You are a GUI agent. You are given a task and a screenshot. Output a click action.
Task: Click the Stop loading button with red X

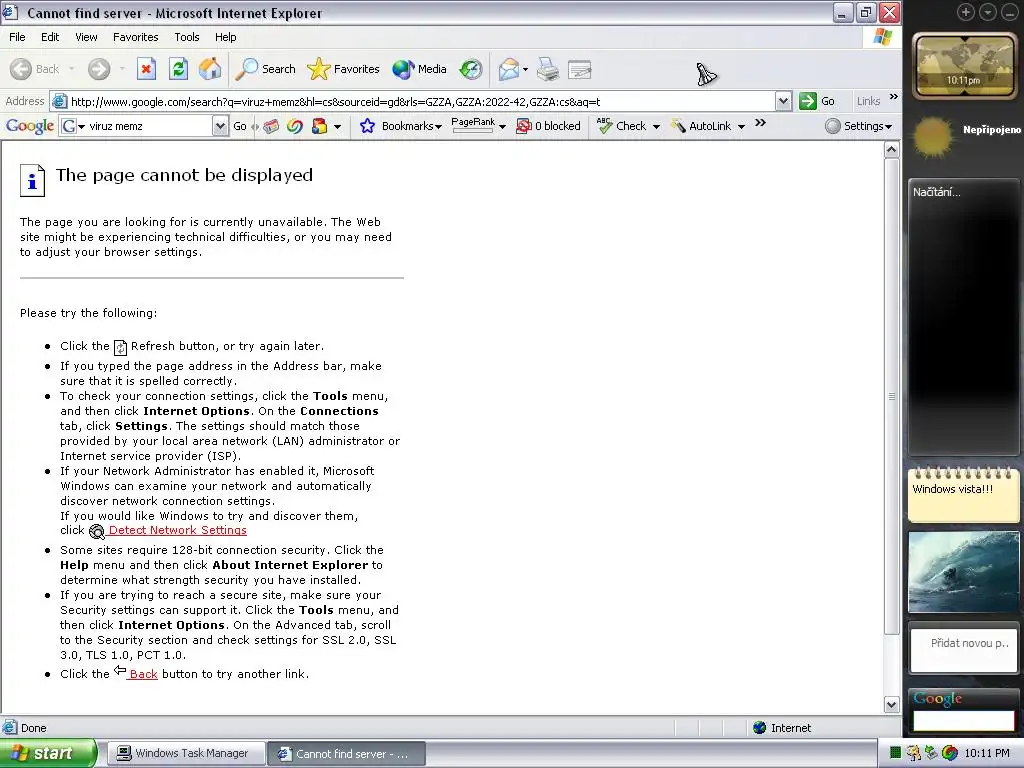[146, 69]
